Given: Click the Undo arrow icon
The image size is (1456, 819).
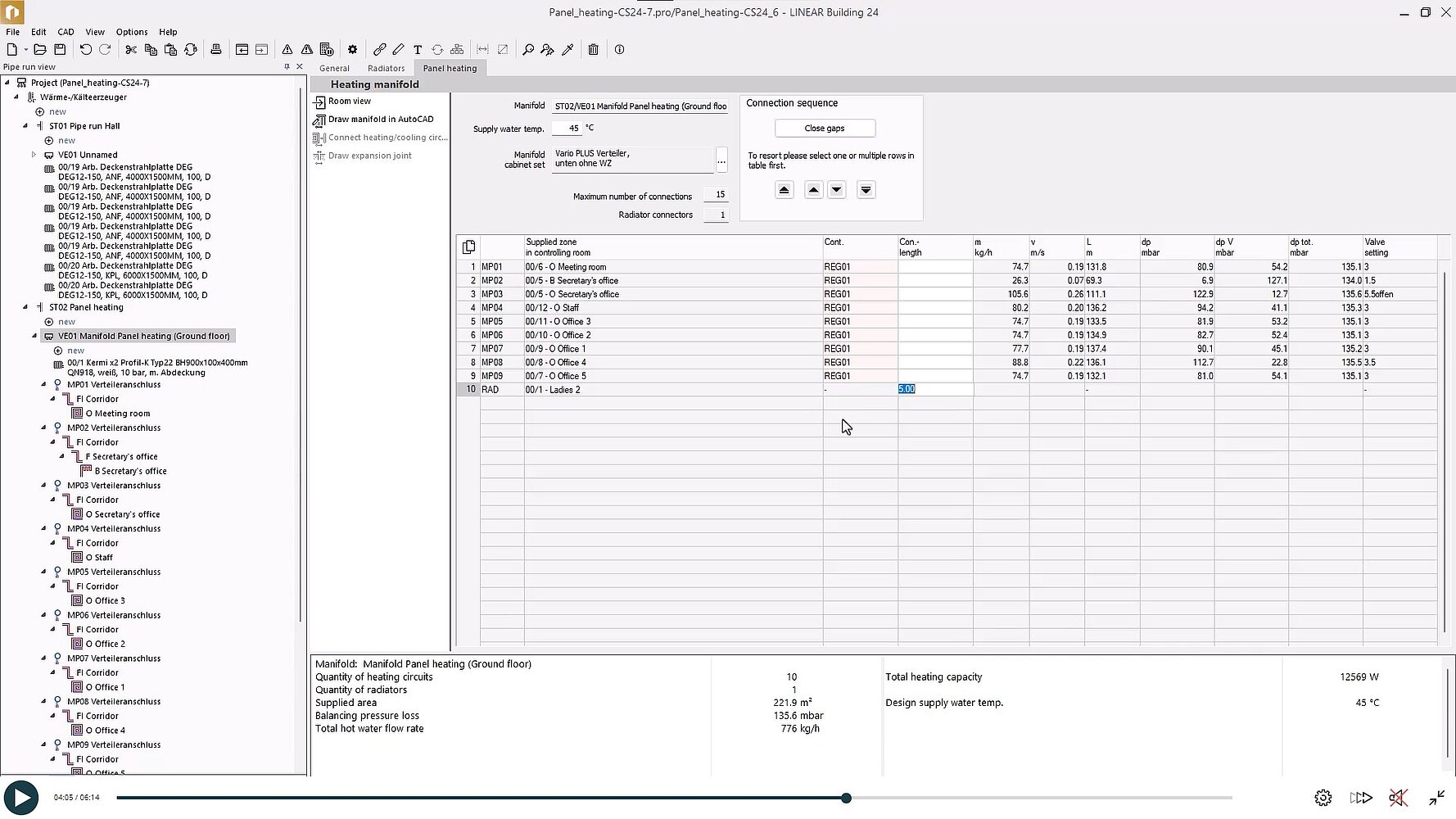Looking at the screenshot, I should coord(86,49).
